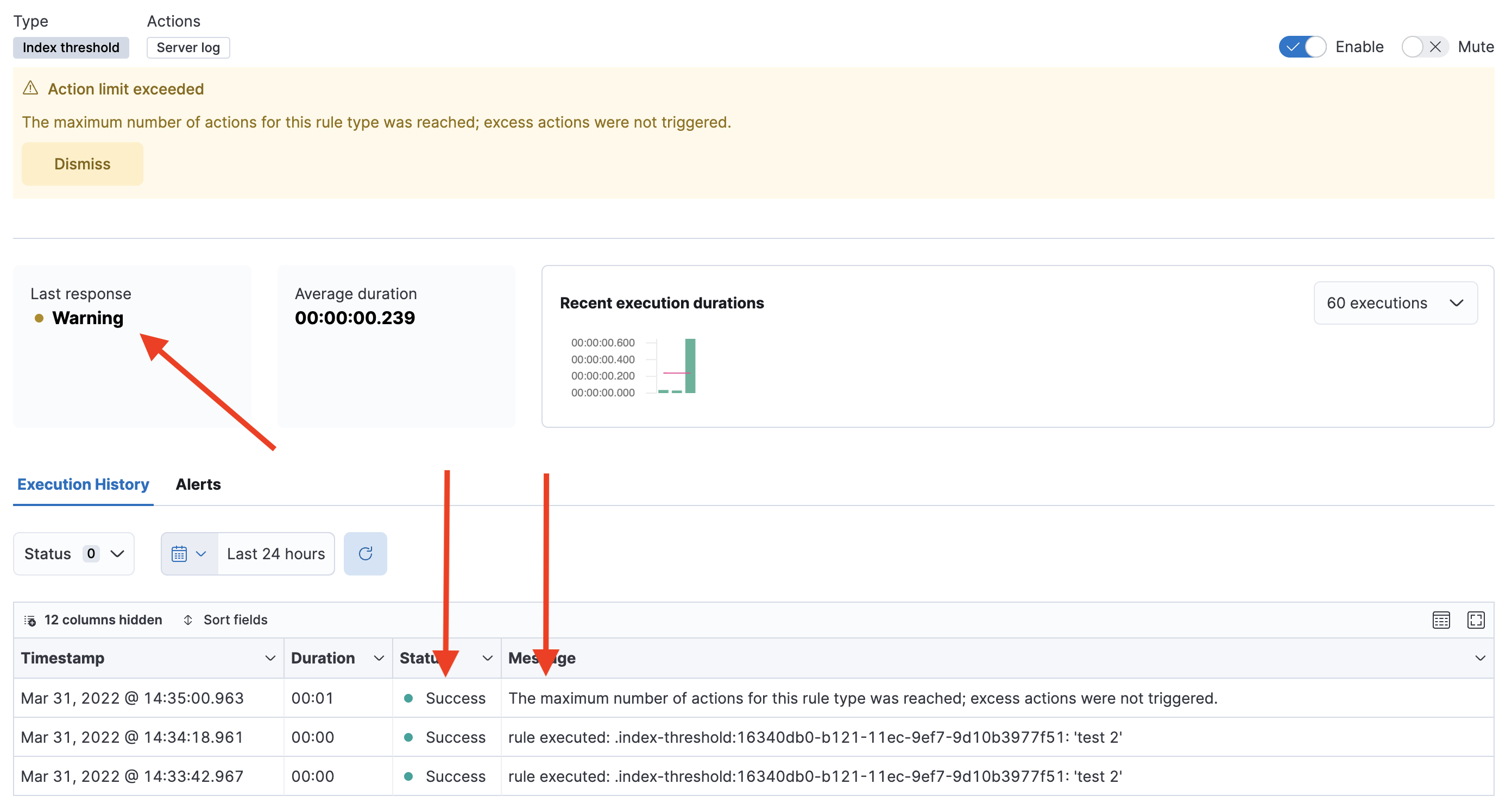Click the Sort fields icon

coord(188,620)
